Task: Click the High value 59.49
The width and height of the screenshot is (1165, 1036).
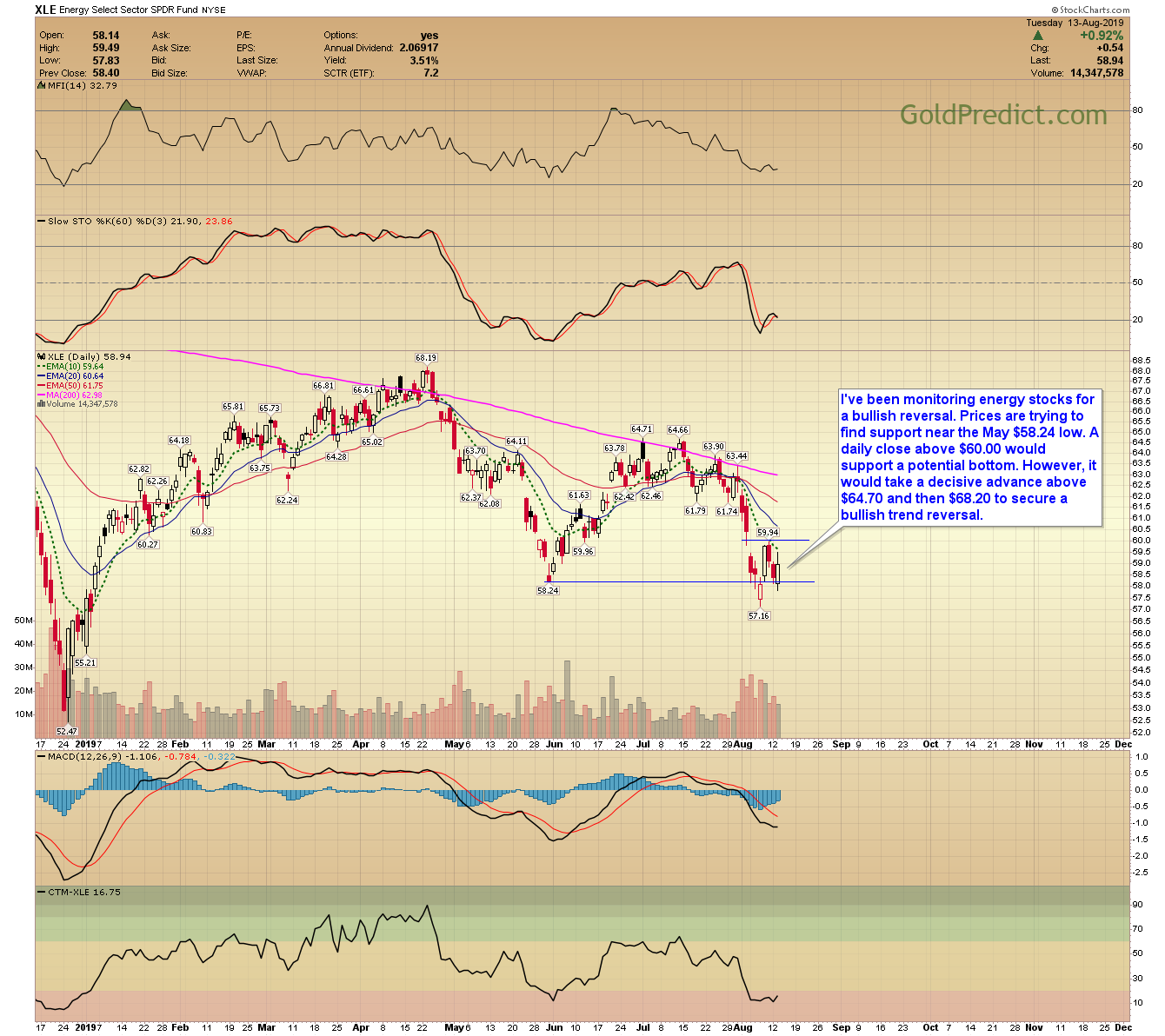Action: click(107, 48)
